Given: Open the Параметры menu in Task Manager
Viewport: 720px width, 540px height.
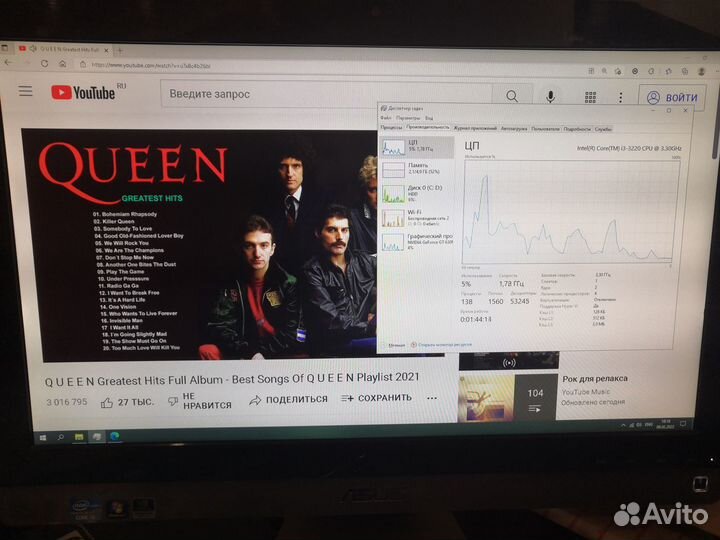Looking at the screenshot, I should [x=408, y=118].
